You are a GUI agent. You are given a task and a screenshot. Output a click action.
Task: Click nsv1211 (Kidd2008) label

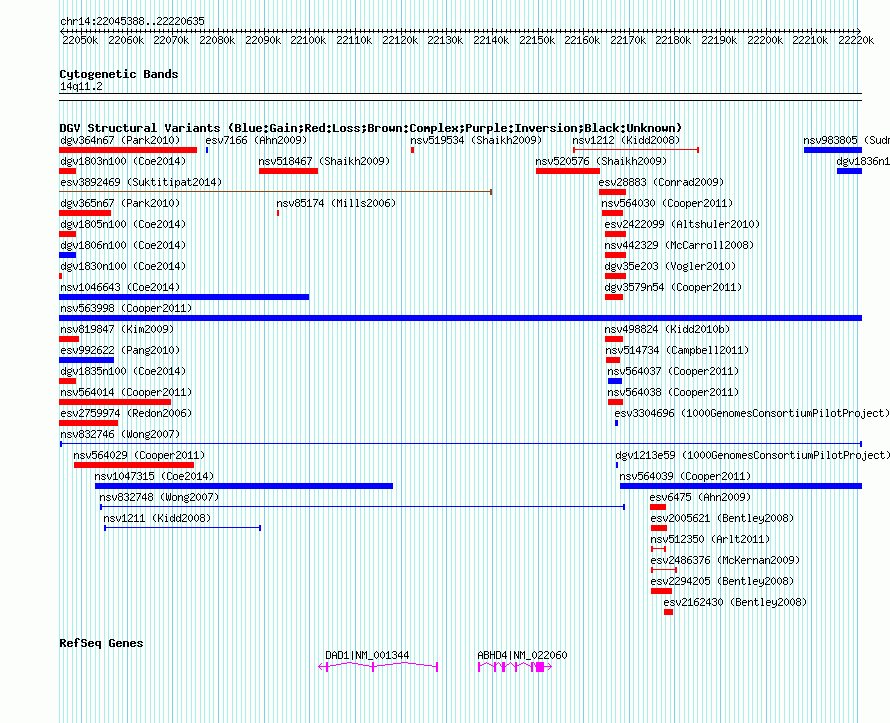[157, 518]
